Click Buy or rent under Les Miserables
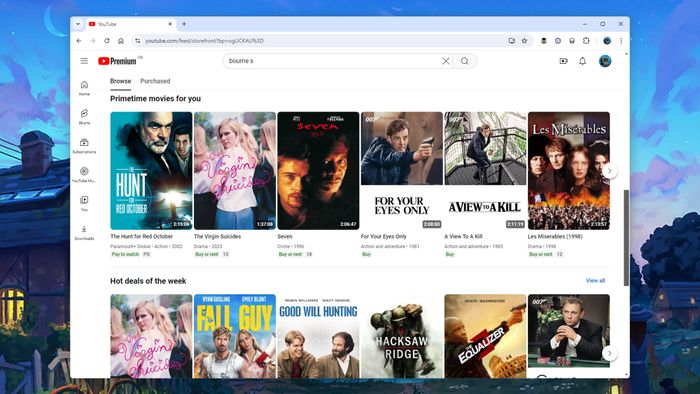 541,254
